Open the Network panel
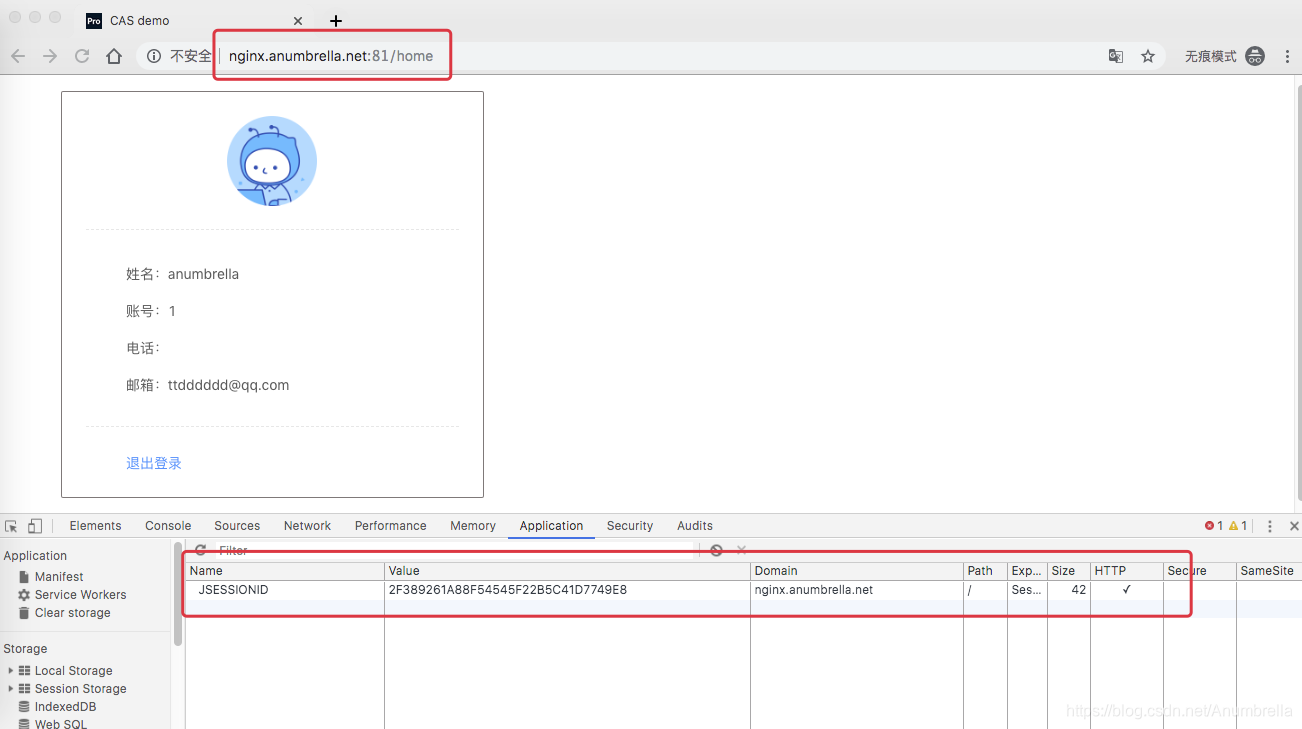This screenshot has width=1302, height=729. [307, 526]
